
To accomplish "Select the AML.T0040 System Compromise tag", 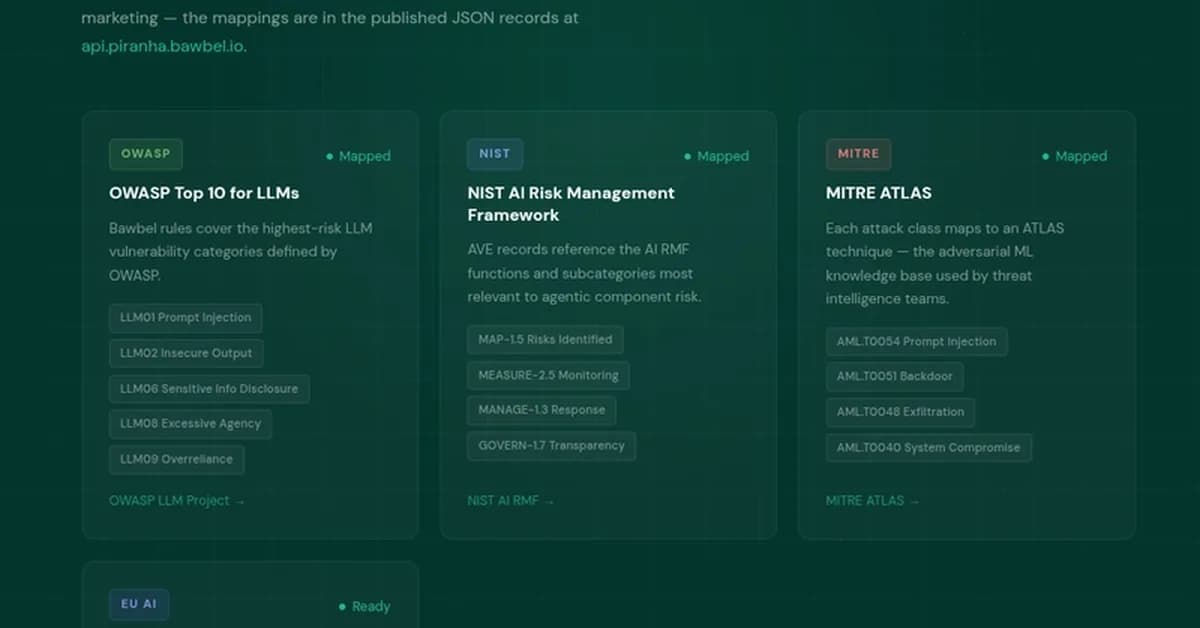I will click(928, 447).
